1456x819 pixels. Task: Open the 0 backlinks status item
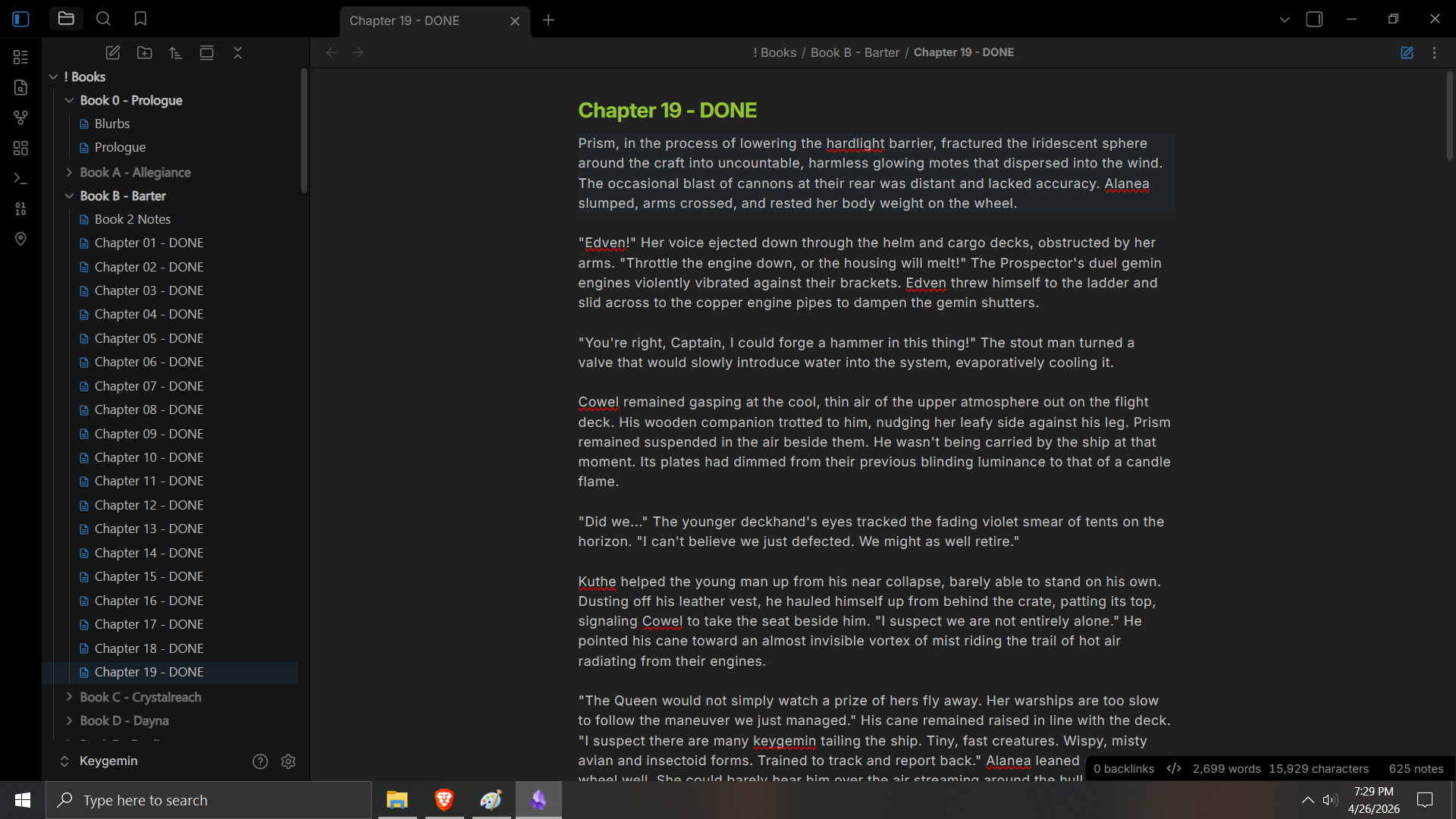(x=1123, y=768)
